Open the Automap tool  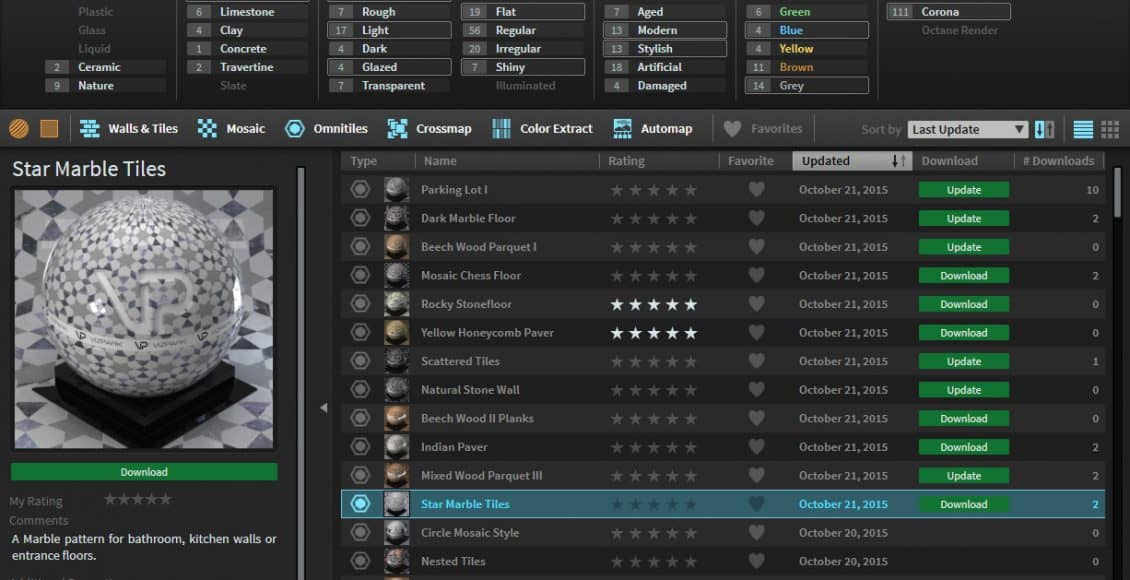[x=653, y=129]
